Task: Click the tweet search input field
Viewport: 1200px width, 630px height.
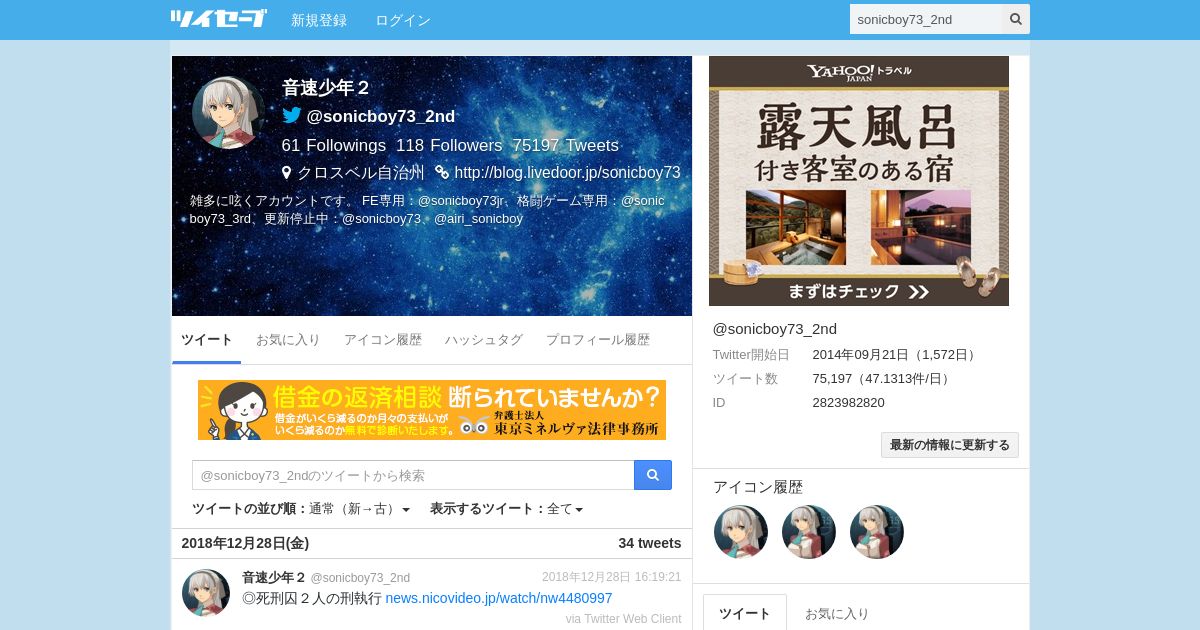Action: click(413, 475)
